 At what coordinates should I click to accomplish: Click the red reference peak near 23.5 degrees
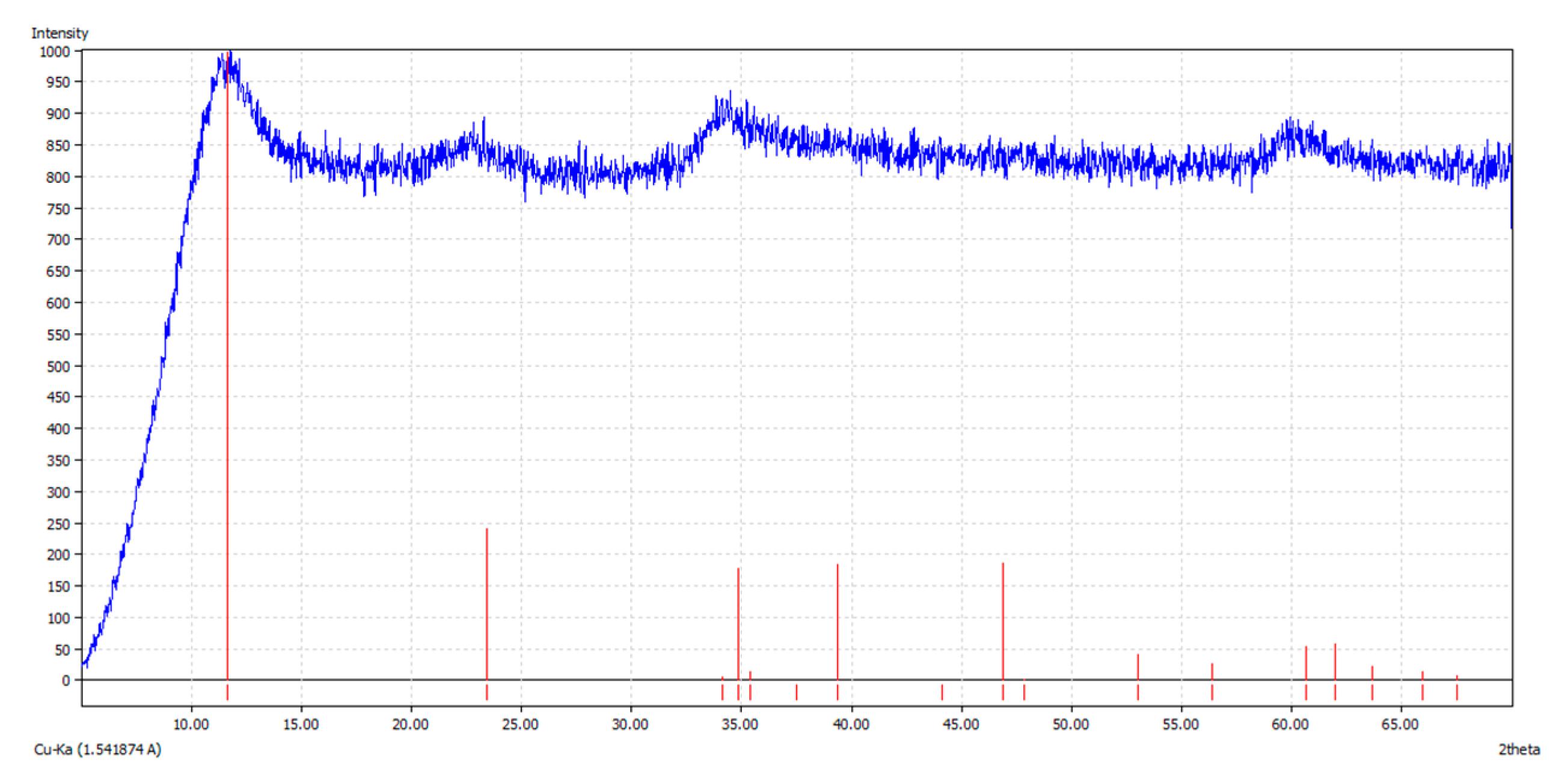tap(486, 602)
